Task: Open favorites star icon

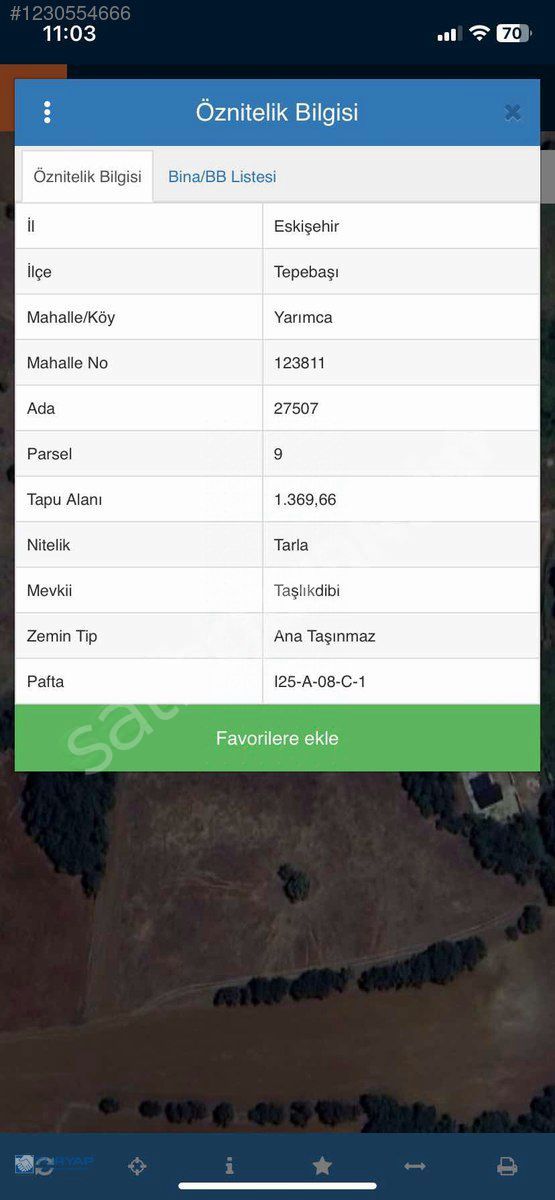Action: (x=322, y=1166)
